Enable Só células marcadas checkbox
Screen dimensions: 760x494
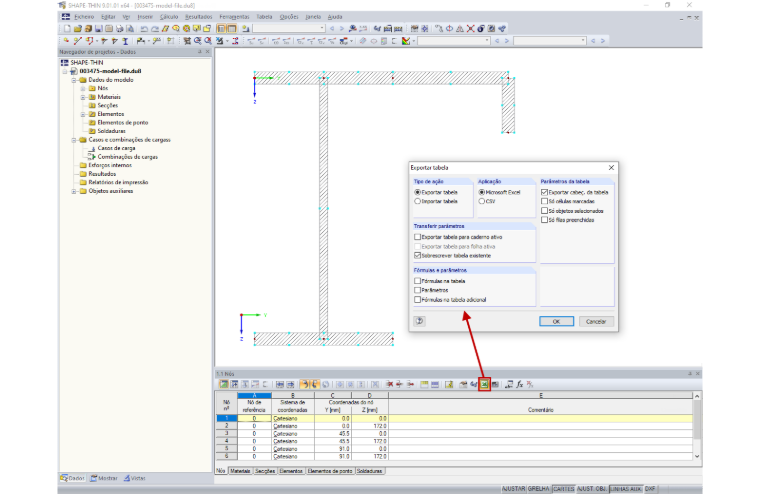[544, 201]
